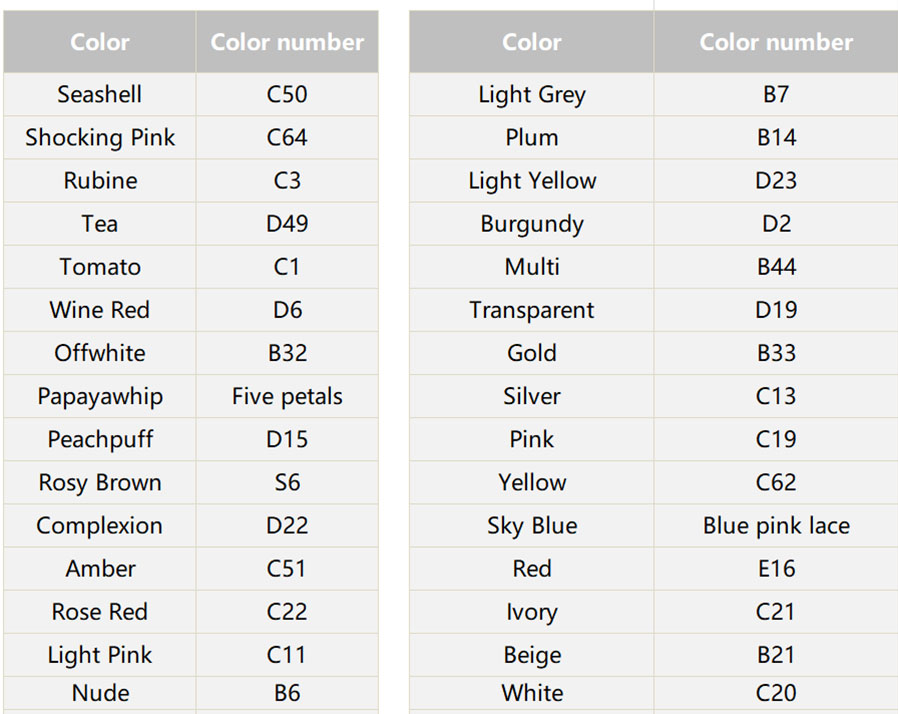Select the Nude color cell

tap(100, 693)
